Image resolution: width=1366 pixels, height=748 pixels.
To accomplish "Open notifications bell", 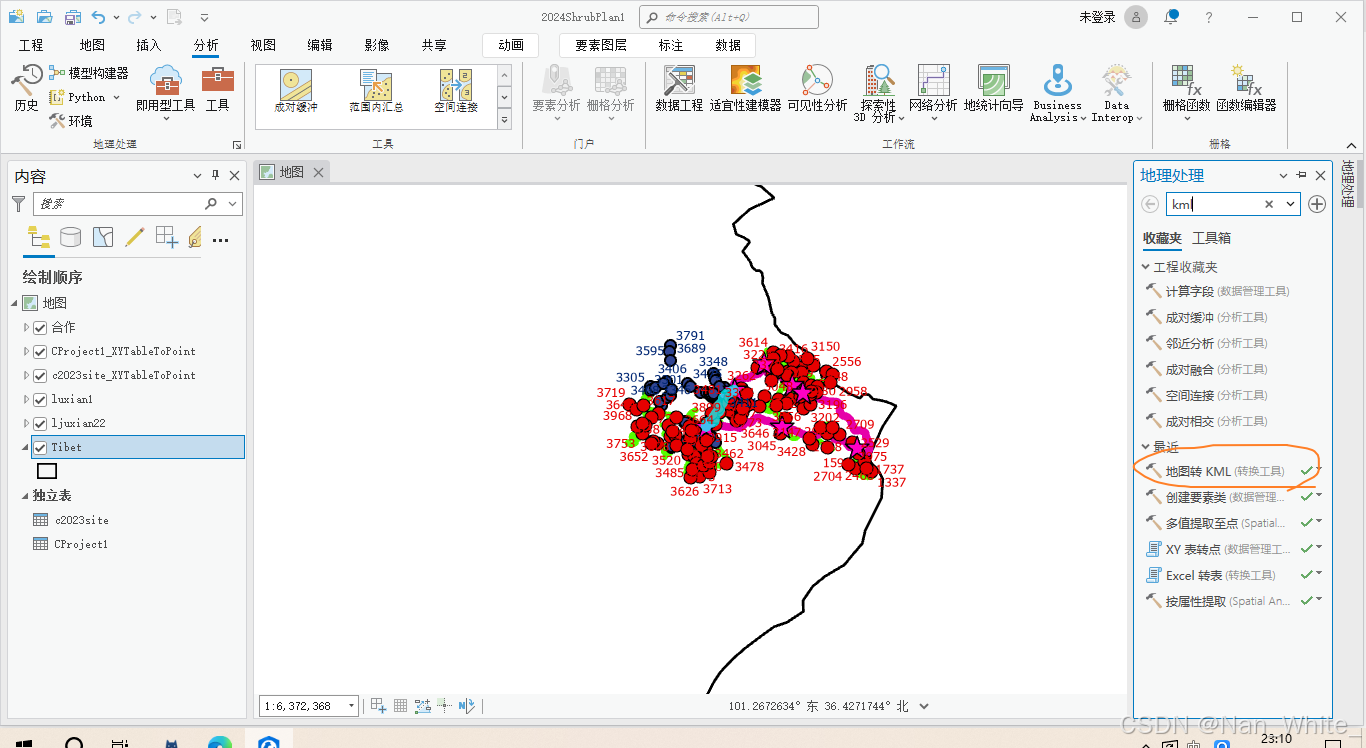I will tap(1171, 17).
